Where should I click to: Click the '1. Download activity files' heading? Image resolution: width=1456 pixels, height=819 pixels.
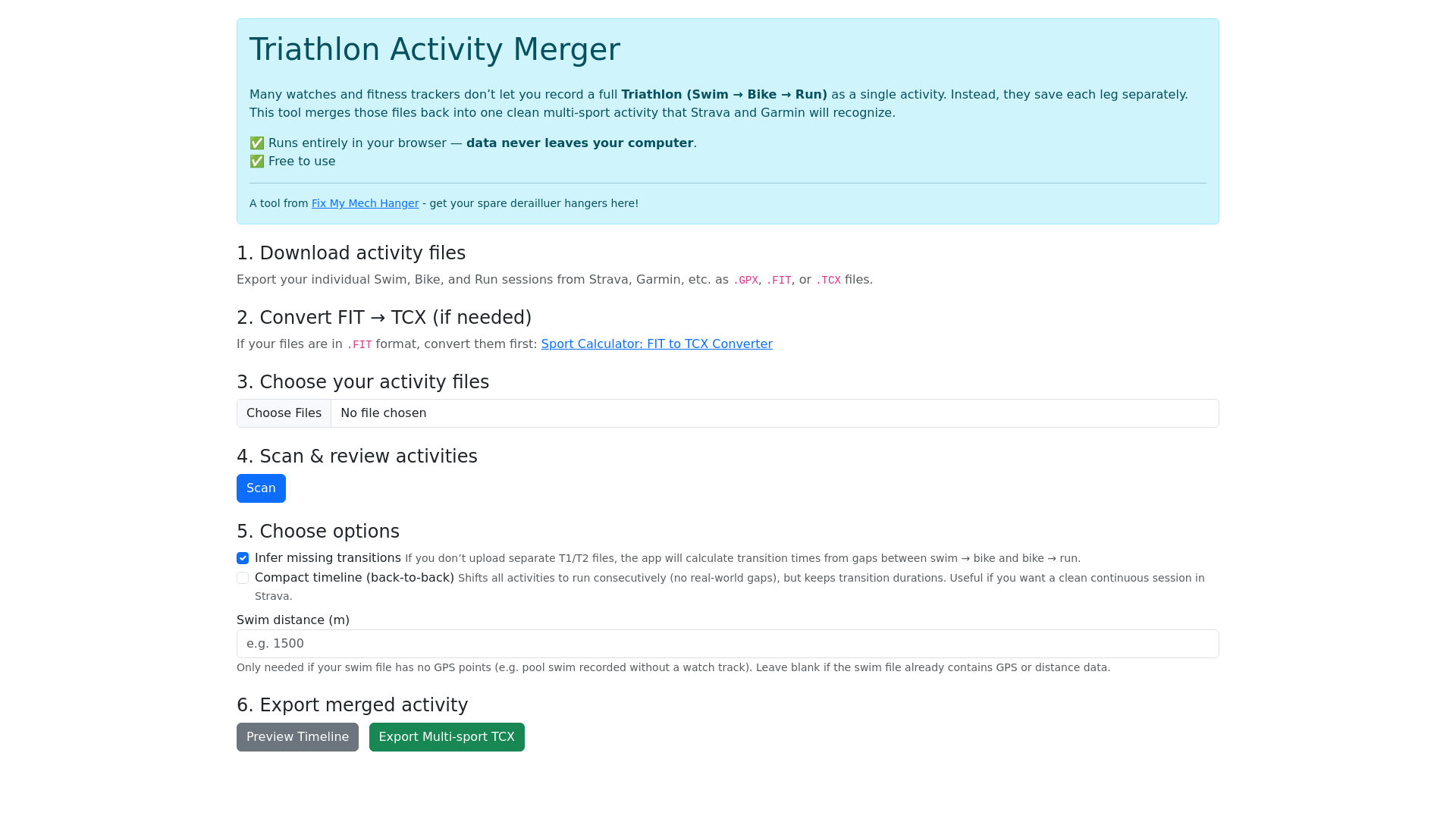351,253
